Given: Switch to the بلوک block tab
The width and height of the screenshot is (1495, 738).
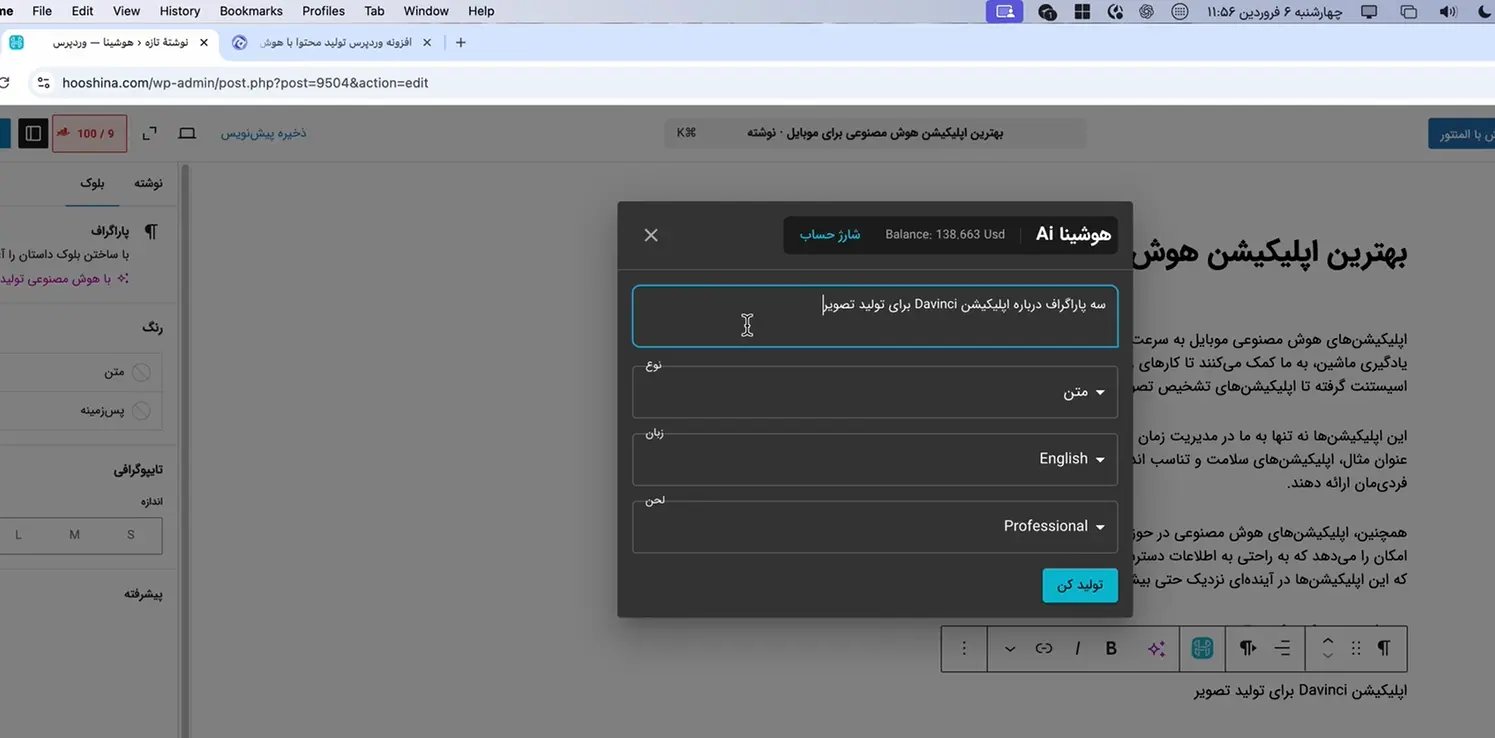Looking at the screenshot, I should 92,184.
